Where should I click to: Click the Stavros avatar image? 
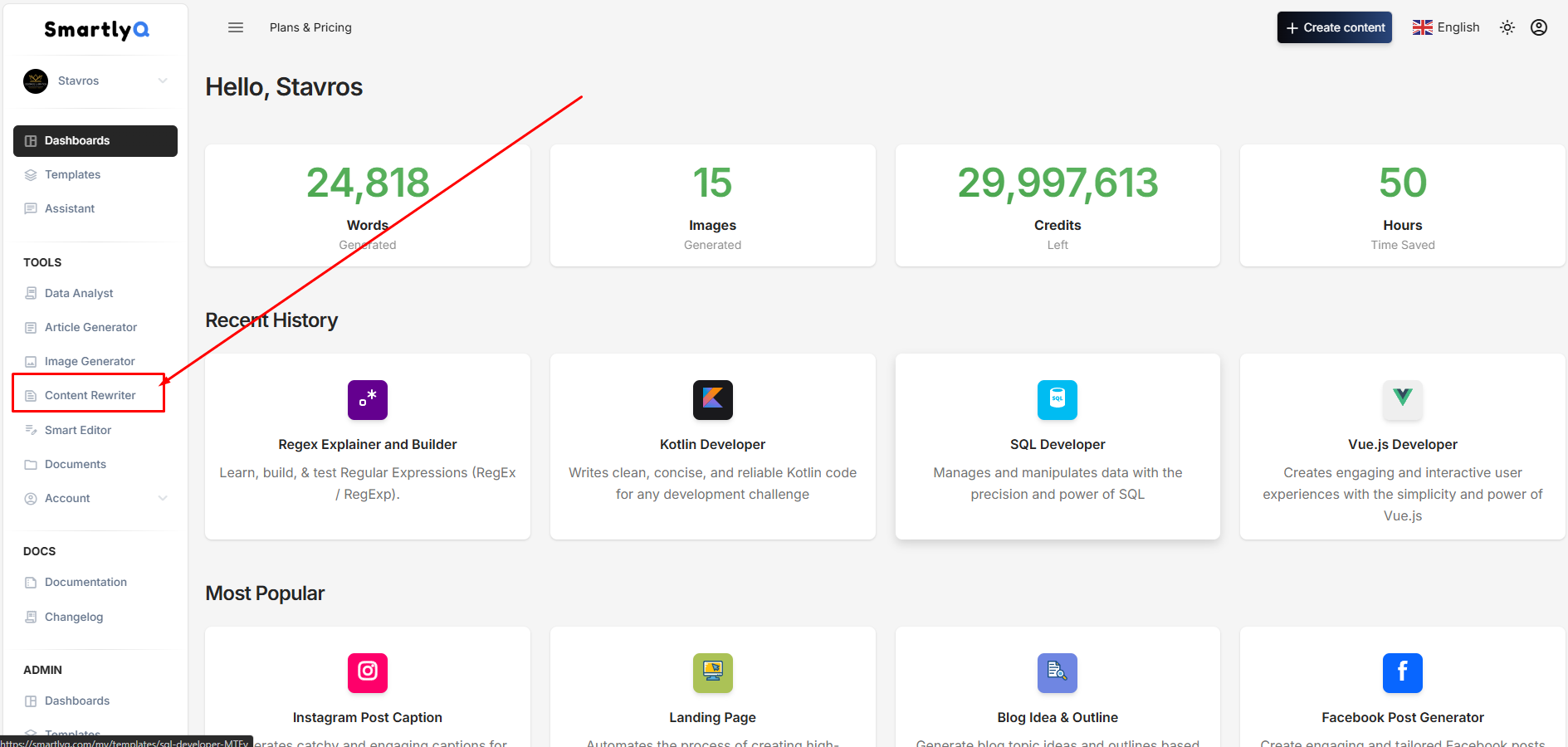coord(36,81)
